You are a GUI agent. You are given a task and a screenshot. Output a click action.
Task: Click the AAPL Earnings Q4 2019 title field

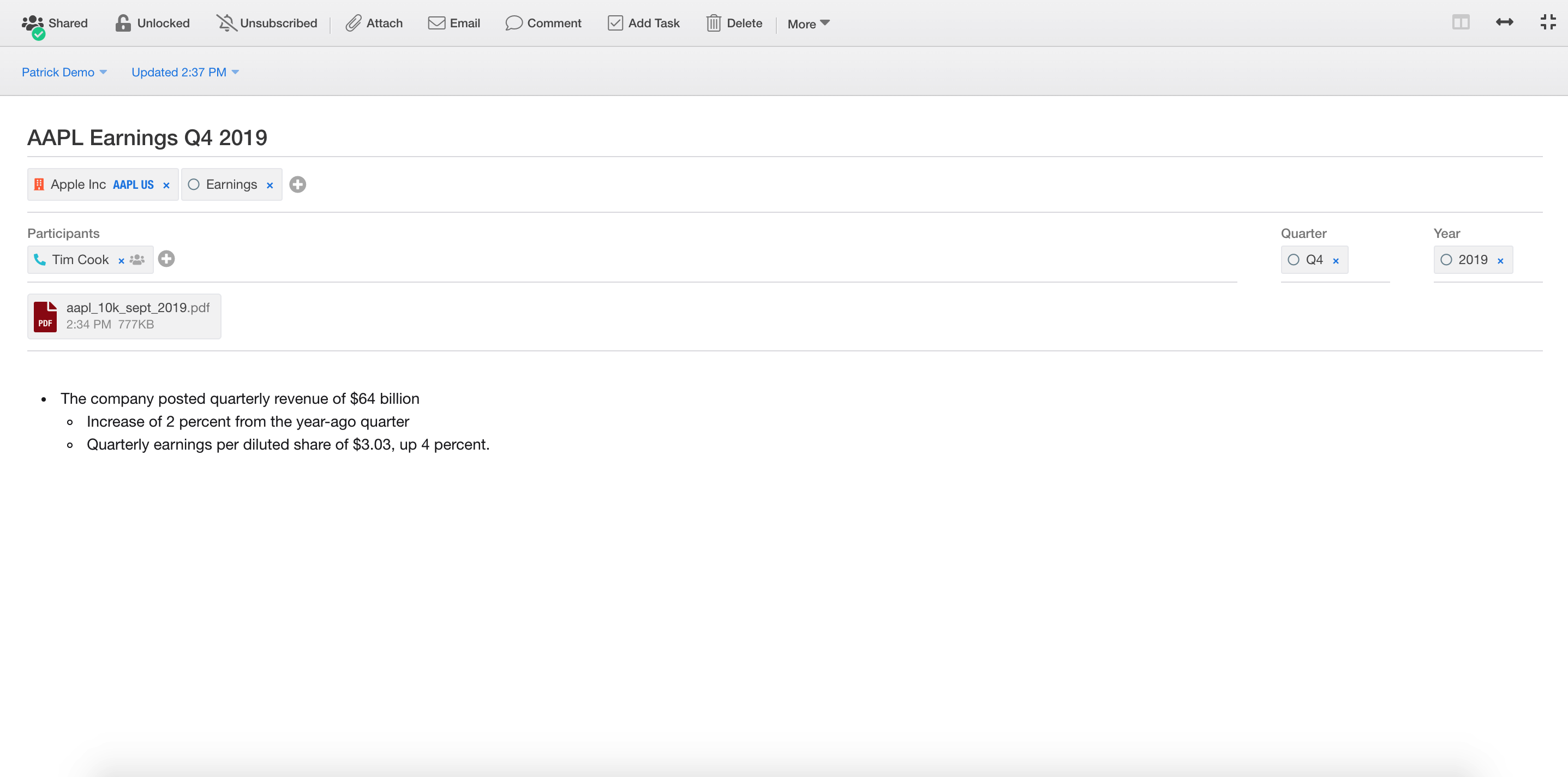147,138
